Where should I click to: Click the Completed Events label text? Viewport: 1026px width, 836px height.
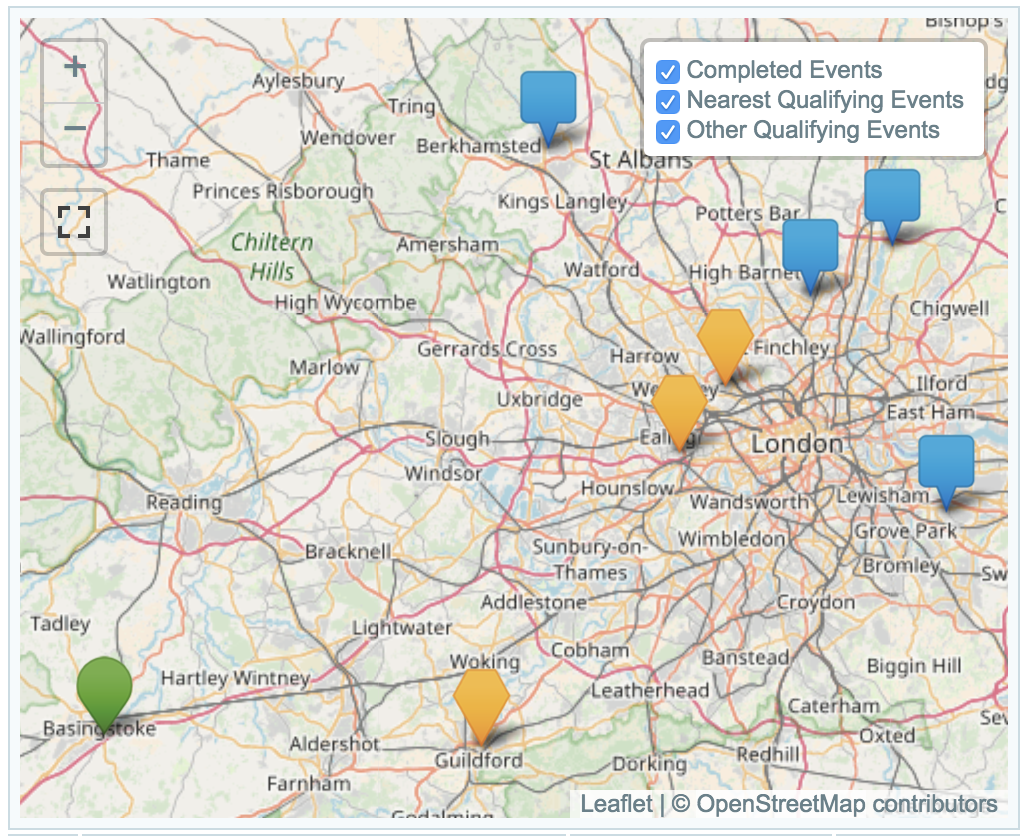(x=784, y=70)
